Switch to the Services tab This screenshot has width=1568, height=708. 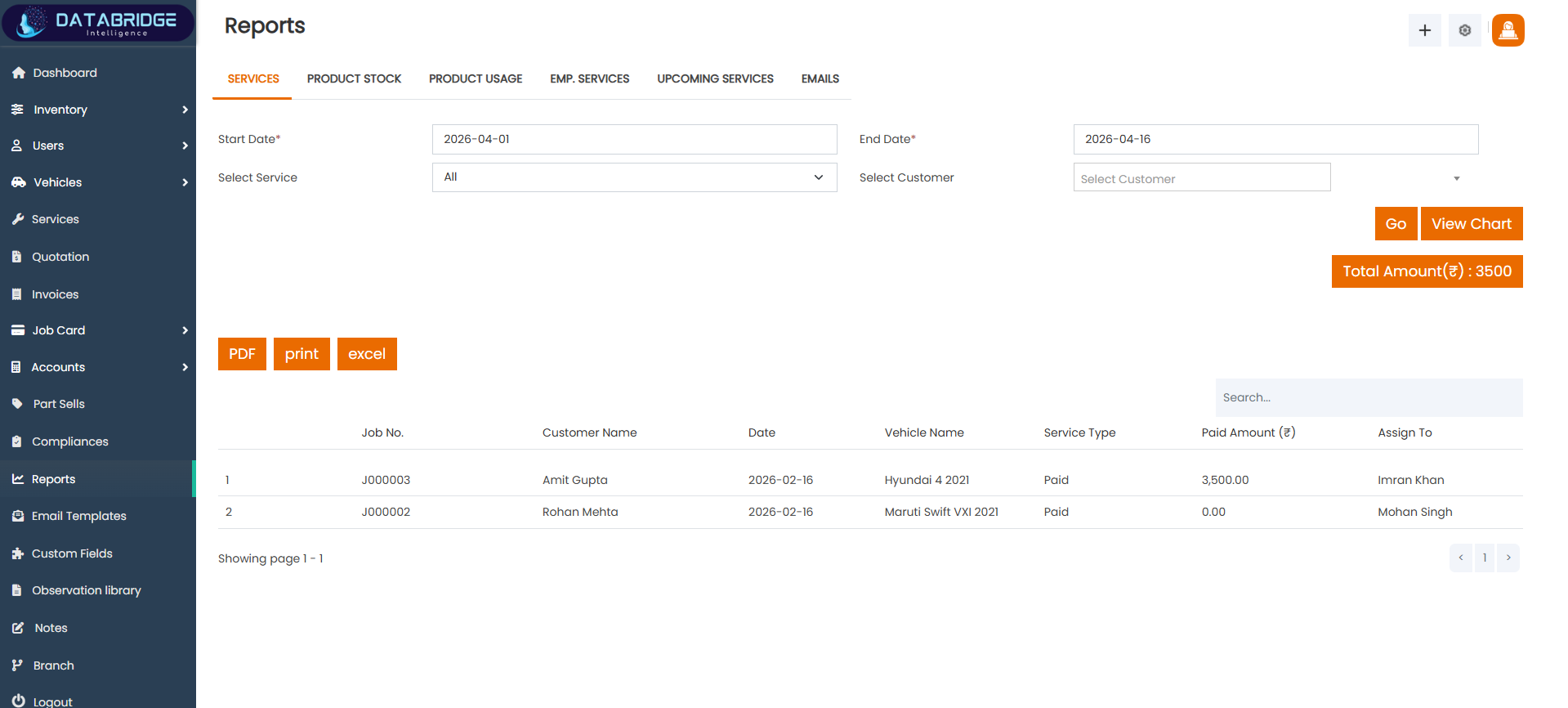click(253, 79)
